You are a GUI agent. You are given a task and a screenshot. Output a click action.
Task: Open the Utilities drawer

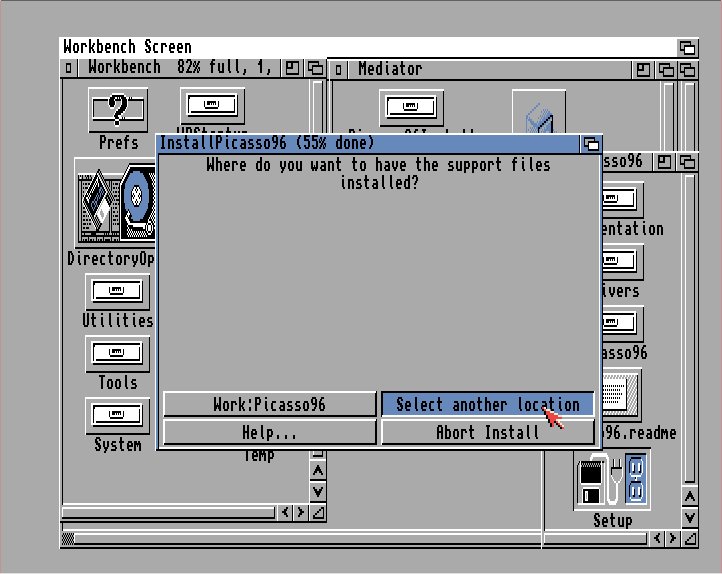[x=118, y=293]
